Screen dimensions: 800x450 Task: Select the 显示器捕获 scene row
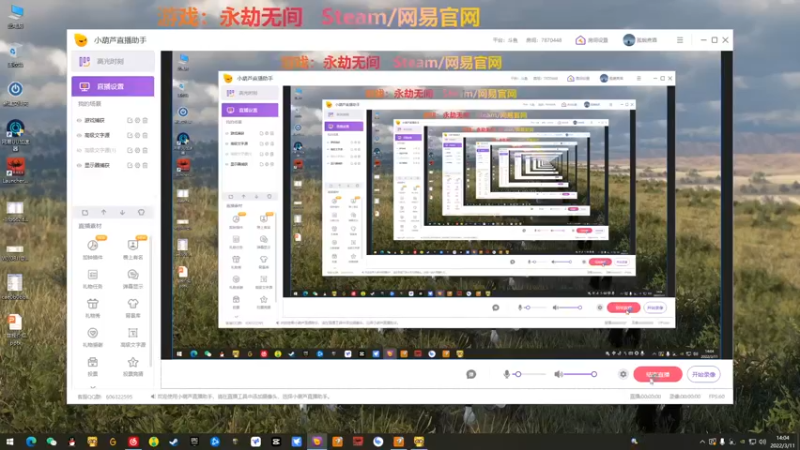click(x=113, y=165)
